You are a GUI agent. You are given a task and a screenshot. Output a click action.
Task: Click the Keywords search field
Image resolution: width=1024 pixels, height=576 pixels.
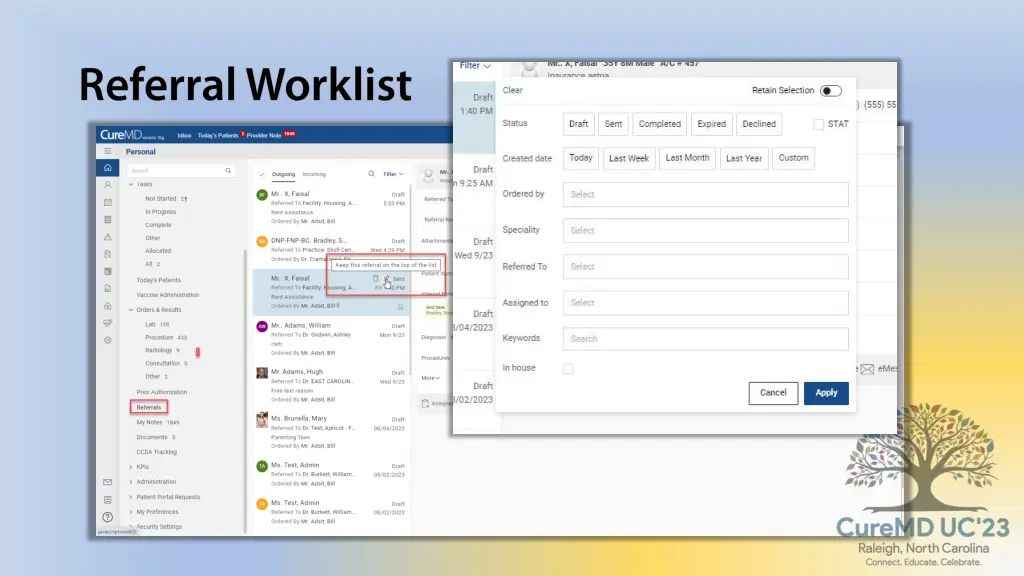pos(705,338)
